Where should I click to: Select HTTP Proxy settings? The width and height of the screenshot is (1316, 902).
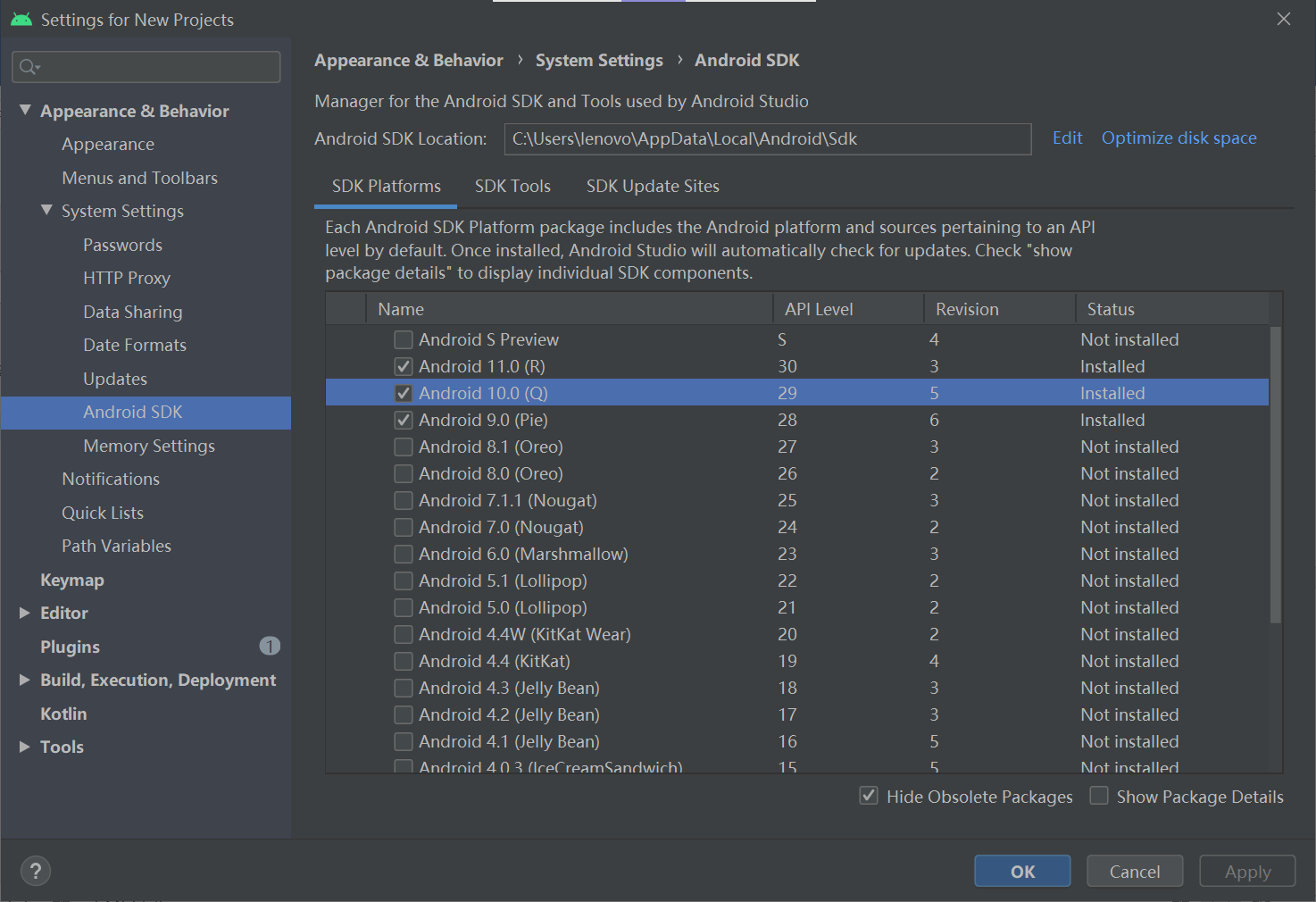[x=127, y=278]
